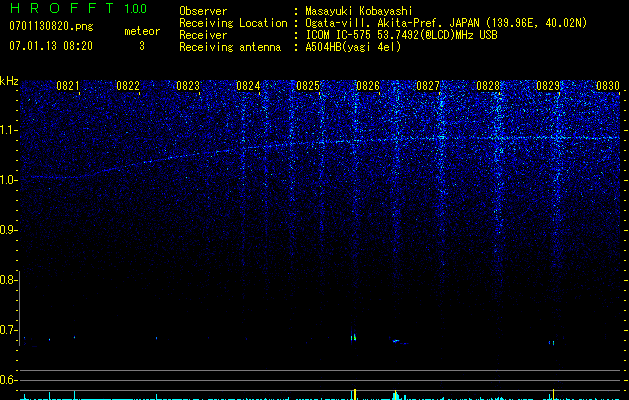Click the yellow marker on bottom strip
629x400 pixels.
point(355,394)
